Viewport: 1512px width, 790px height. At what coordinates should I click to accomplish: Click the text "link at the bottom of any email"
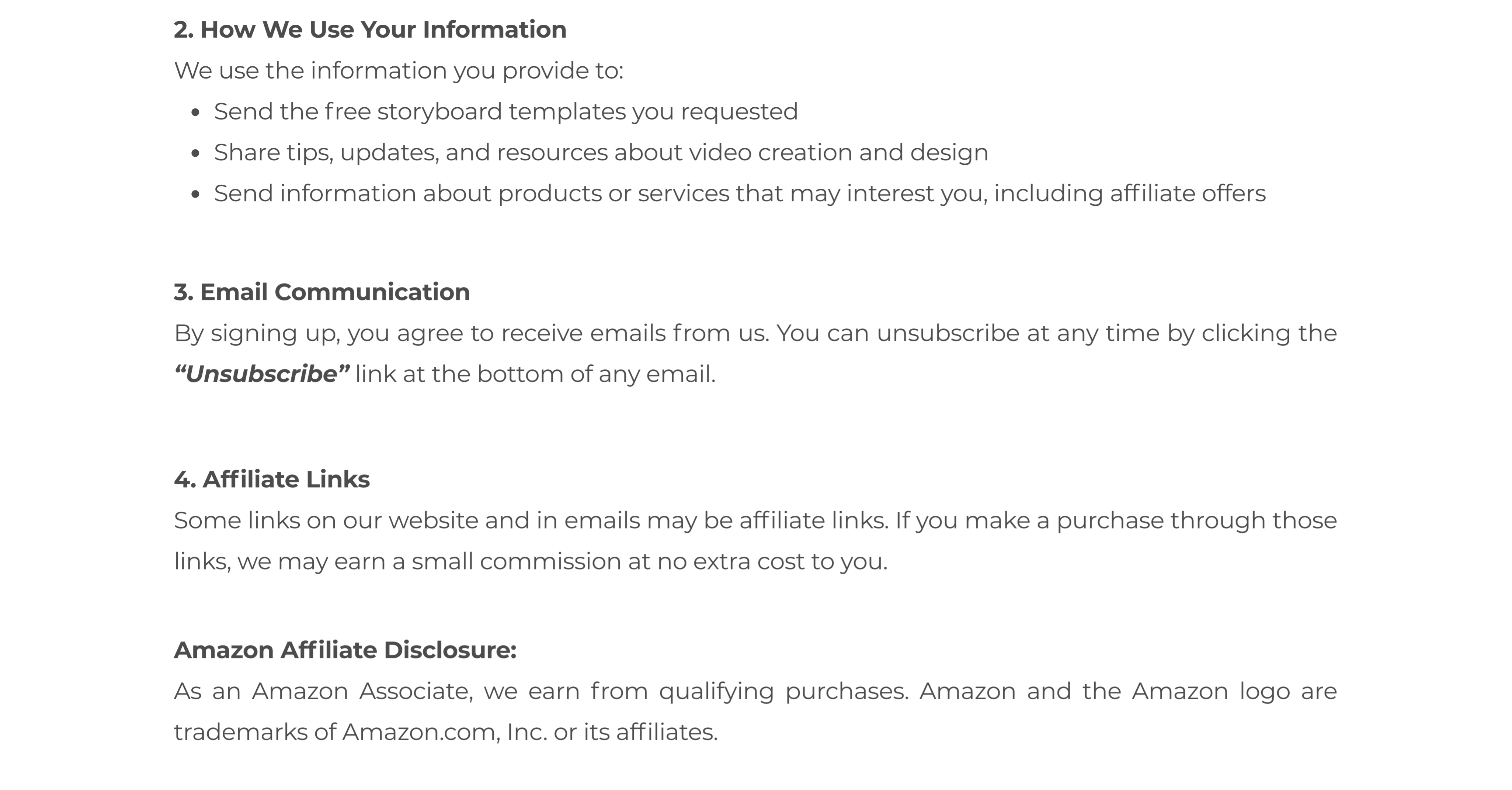[x=534, y=375]
